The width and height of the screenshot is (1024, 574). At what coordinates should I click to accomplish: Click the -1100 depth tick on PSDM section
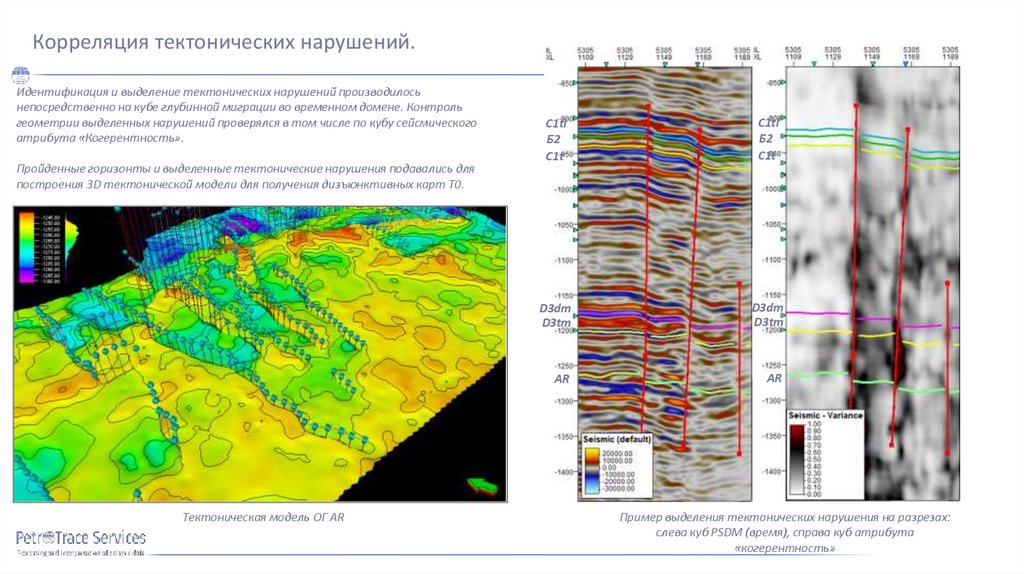[x=566, y=260]
